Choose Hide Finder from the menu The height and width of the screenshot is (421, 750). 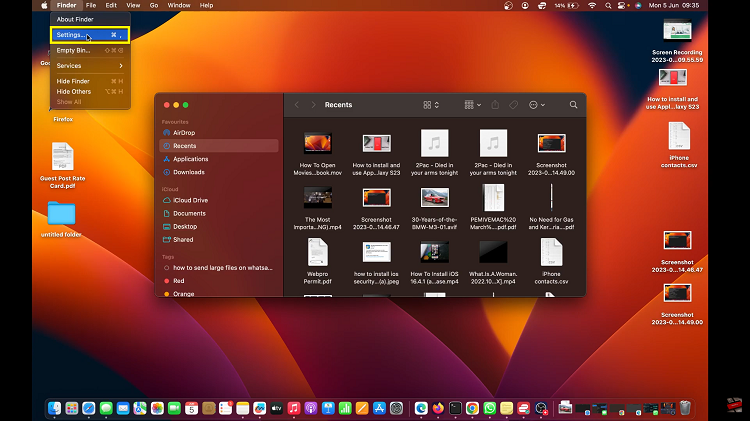(90, 81)
